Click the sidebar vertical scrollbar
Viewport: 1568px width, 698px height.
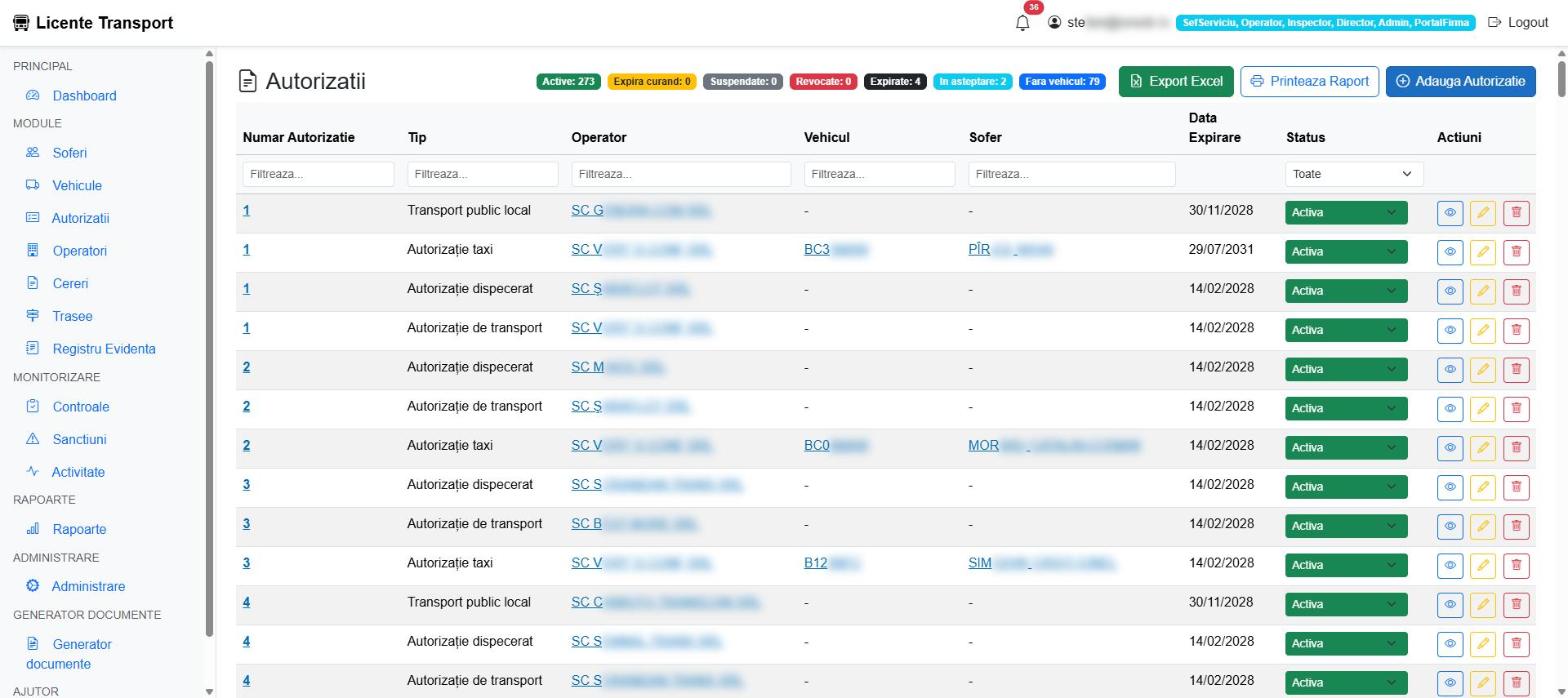(209, 350)
